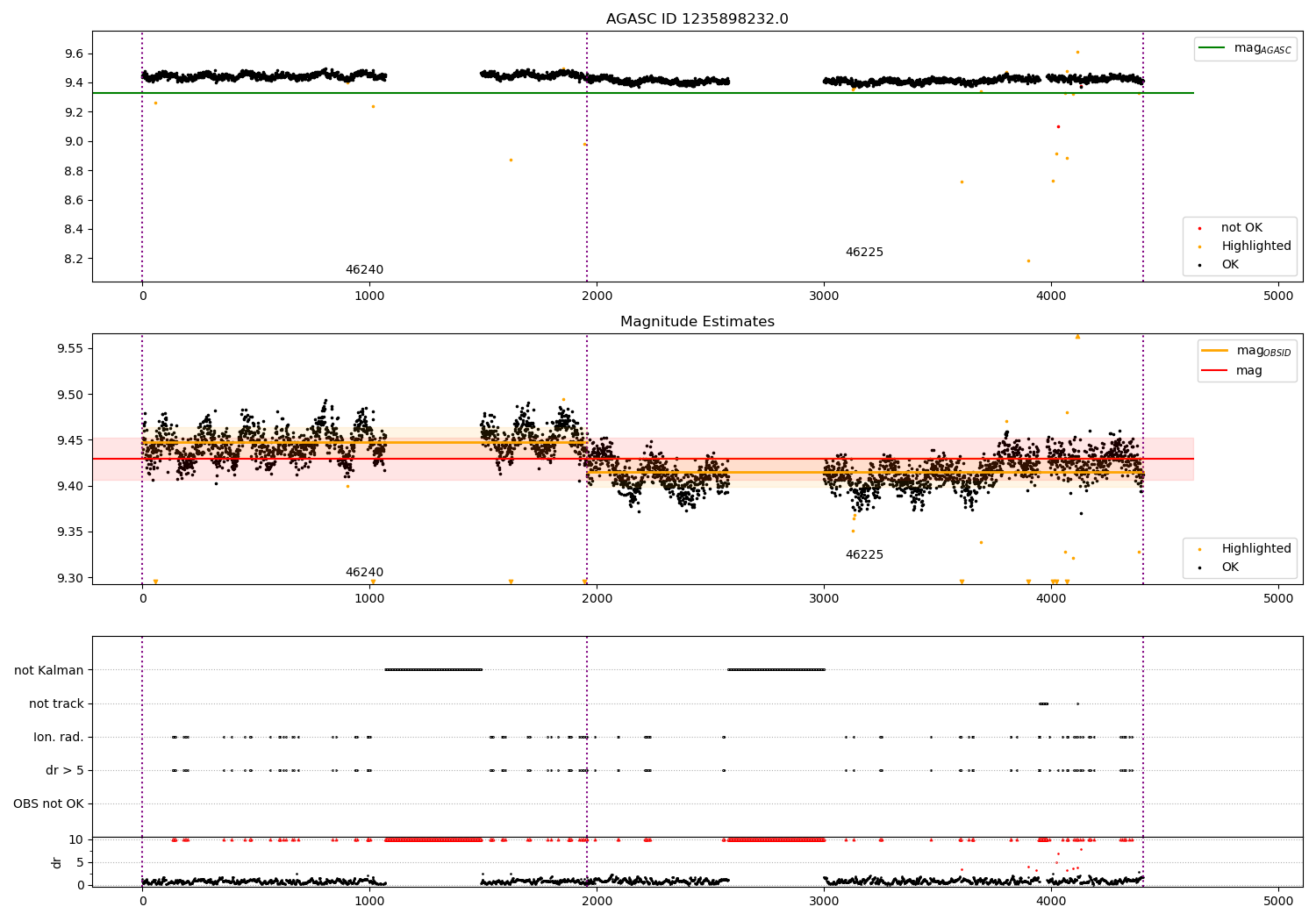The image size is (1316, 921).
Task: Click the 'dr > 5' row label
Action: point(65,771)
